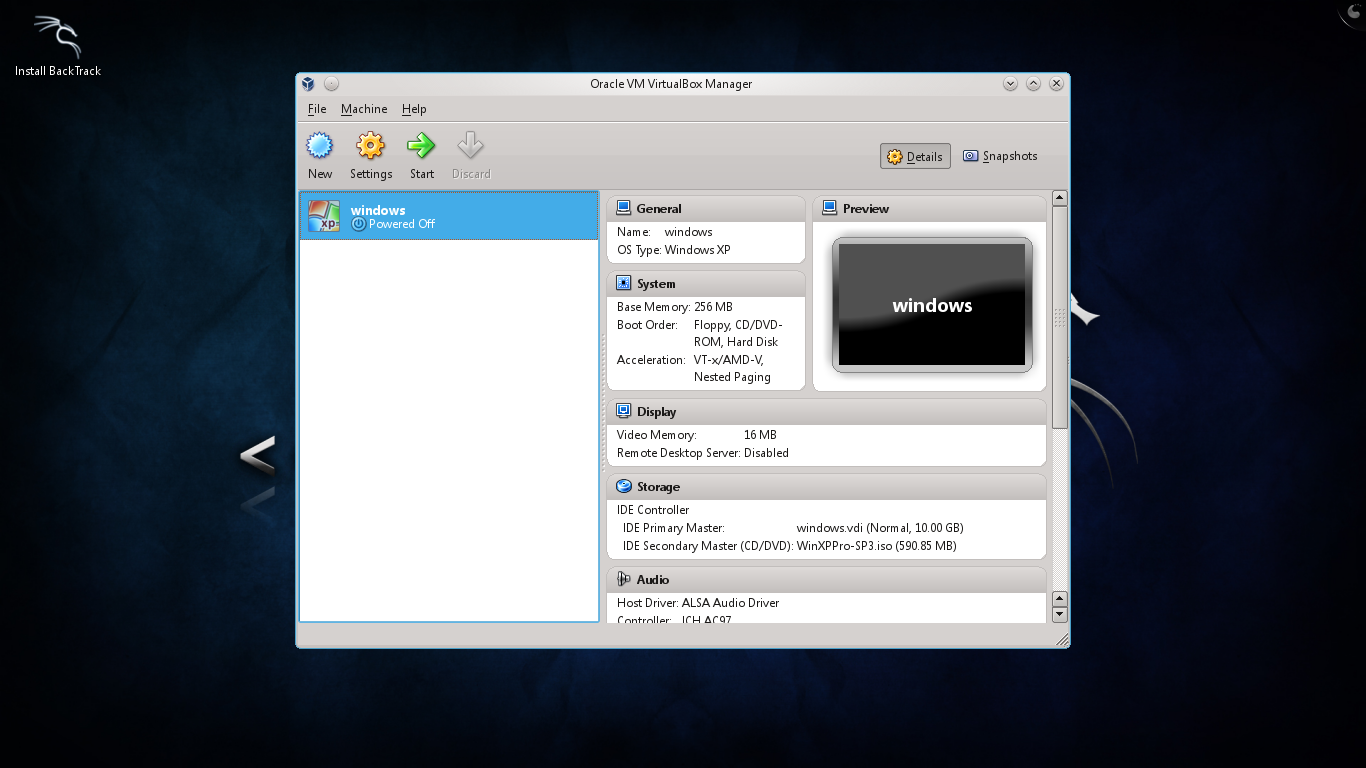Maximize the VirtualBox Manager window
This screenshot has width=1366, height=768.
click(1033, 84)
